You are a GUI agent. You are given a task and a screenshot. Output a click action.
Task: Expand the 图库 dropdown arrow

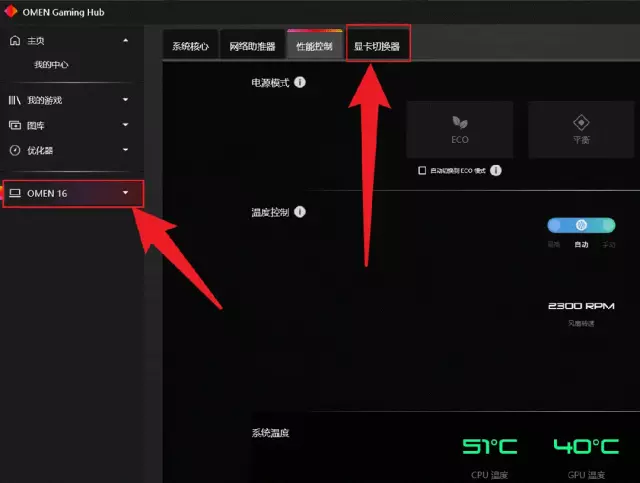(x=126, y=125)
